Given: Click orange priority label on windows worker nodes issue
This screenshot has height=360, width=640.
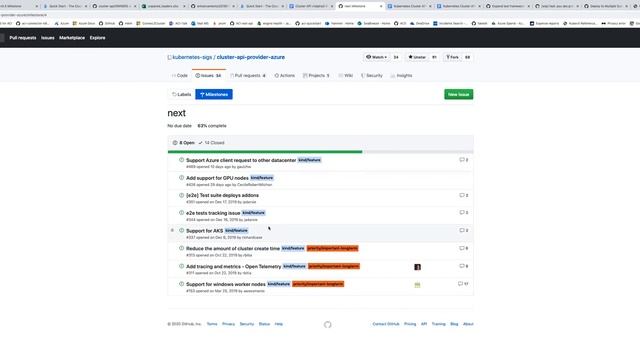Looking at the screenshot, I should pyautogui.click(x=318, y=284).
